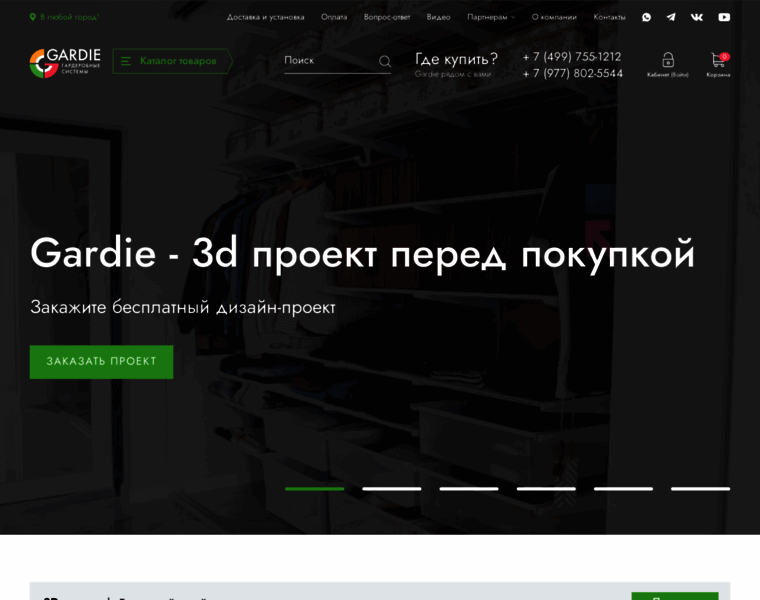Click the Gardie logo
Viewport: 760px width, 600px height.
click(65, 62)
